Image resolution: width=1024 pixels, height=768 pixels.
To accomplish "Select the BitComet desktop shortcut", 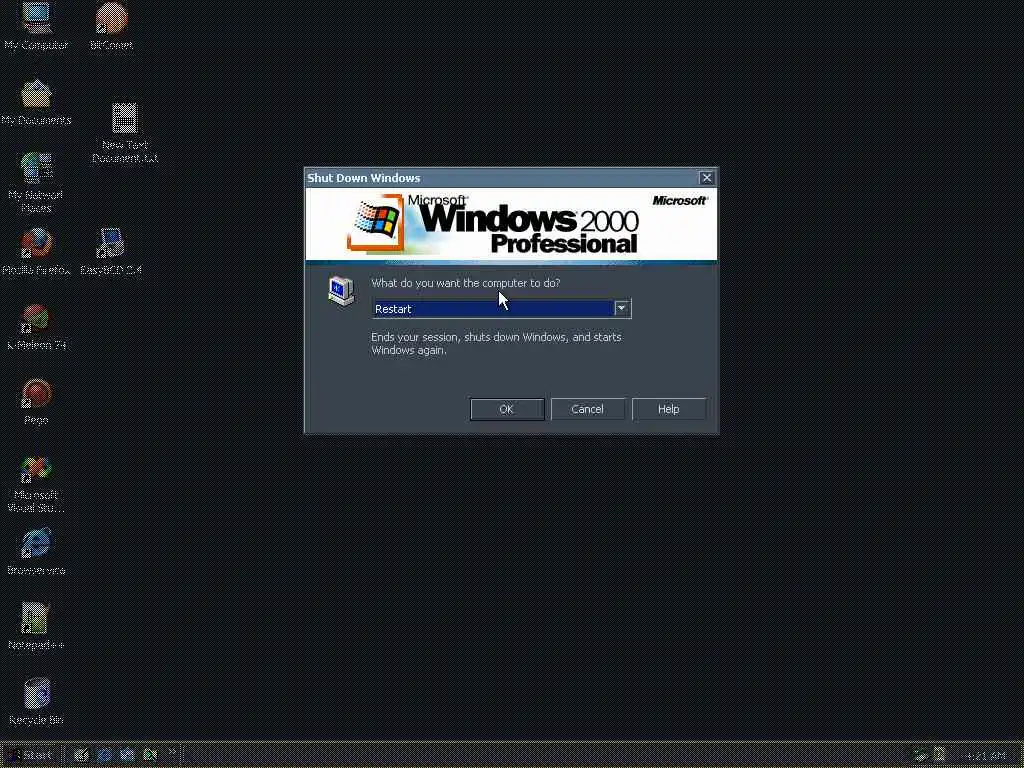I will click(x=112, y=26).
